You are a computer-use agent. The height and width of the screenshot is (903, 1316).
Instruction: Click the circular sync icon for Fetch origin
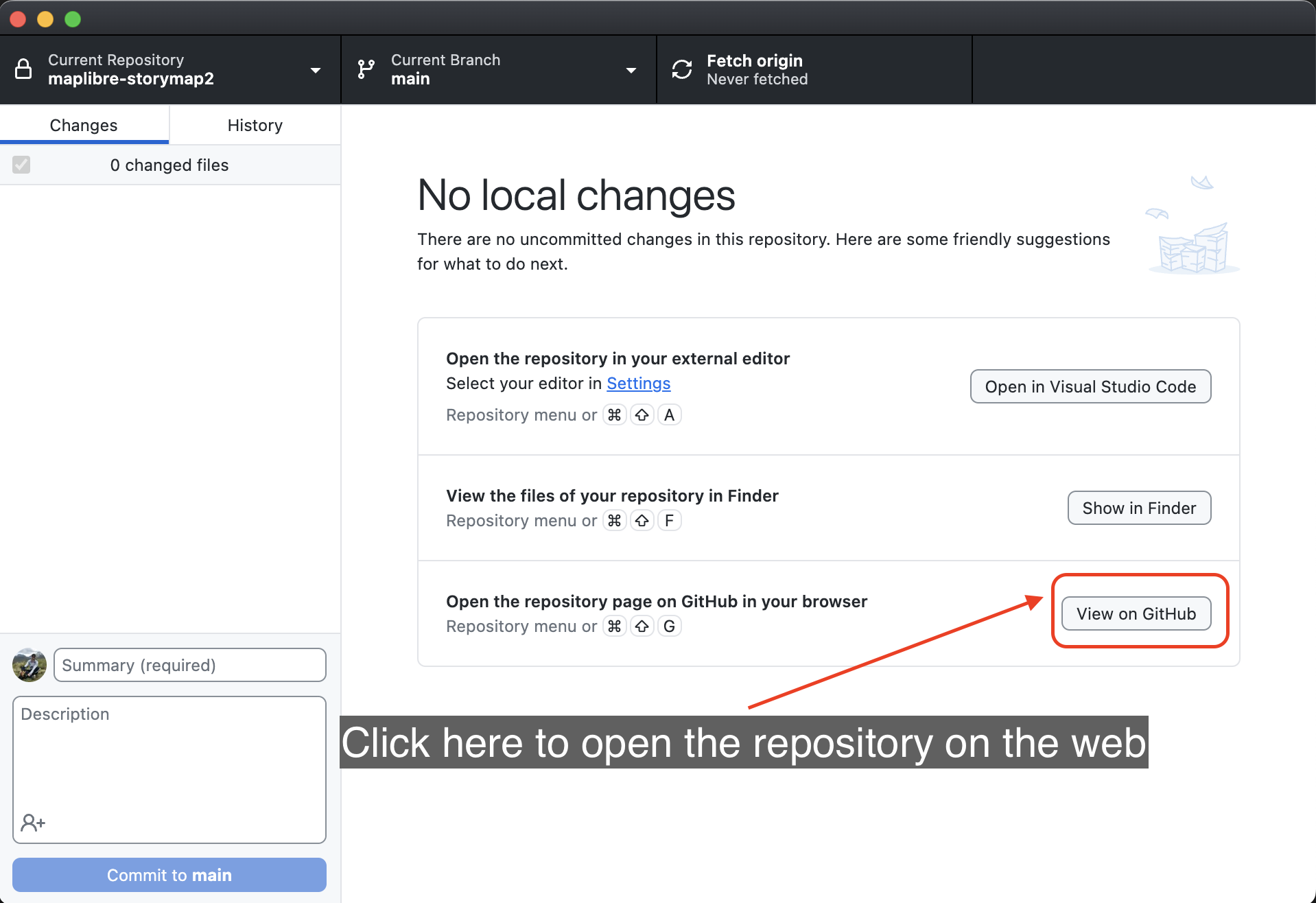click(681, 69)
